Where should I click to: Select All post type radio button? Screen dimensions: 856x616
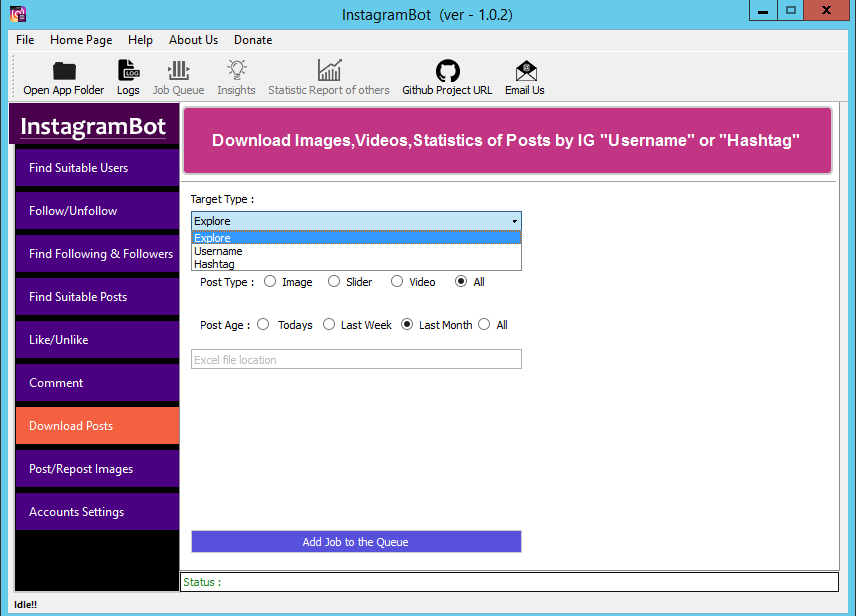(461, 281)
